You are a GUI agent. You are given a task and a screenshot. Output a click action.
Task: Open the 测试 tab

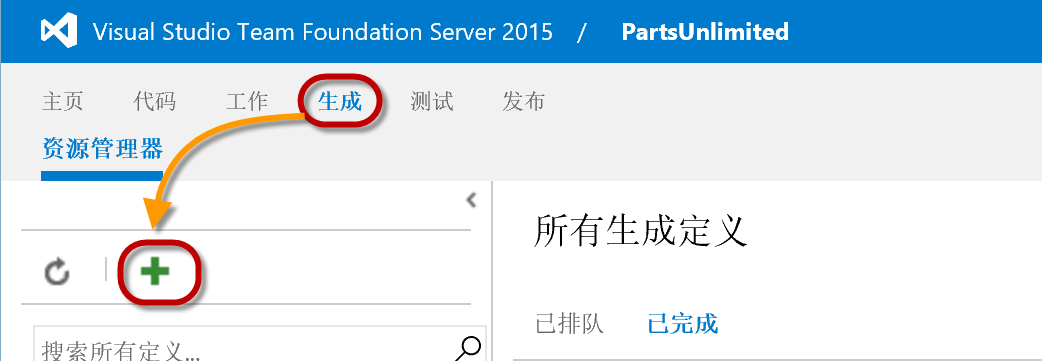432,102
